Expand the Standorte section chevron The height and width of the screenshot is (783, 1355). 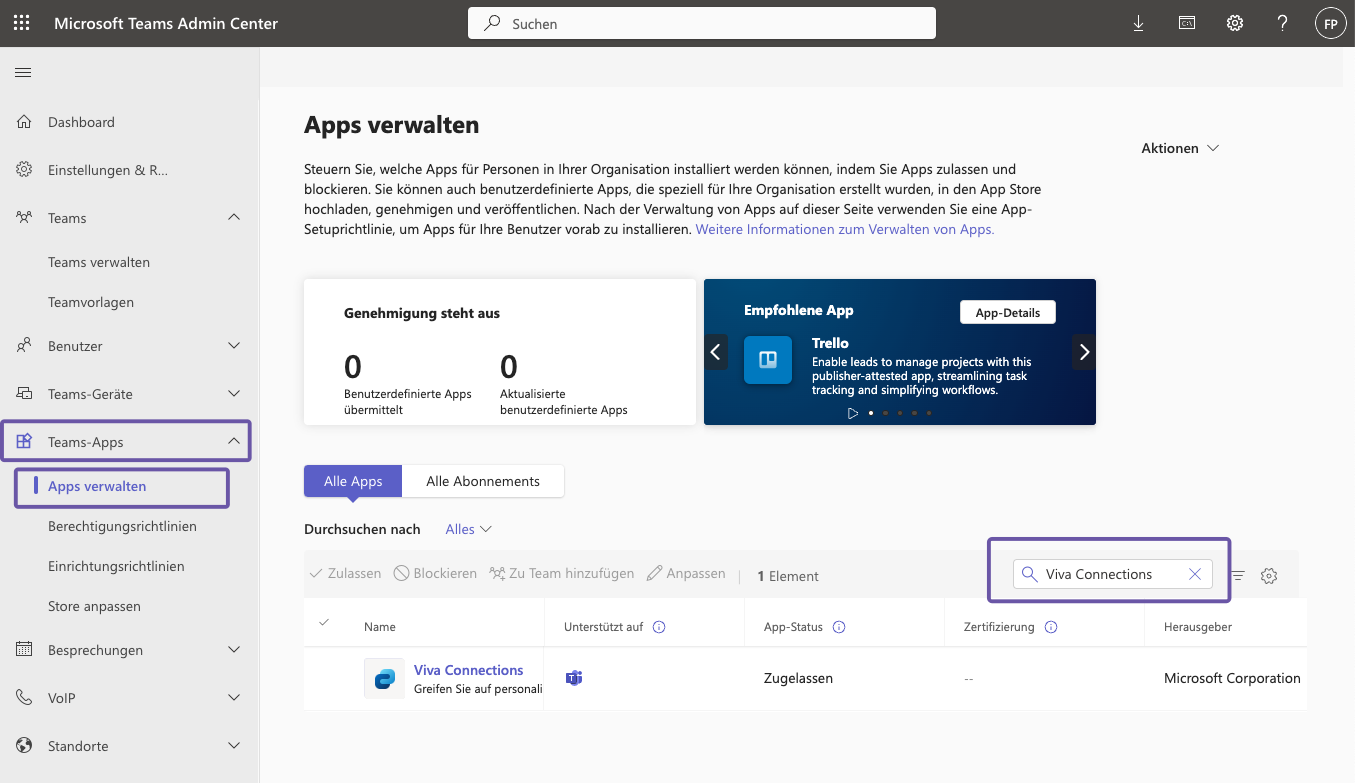[x=234, y=746]
